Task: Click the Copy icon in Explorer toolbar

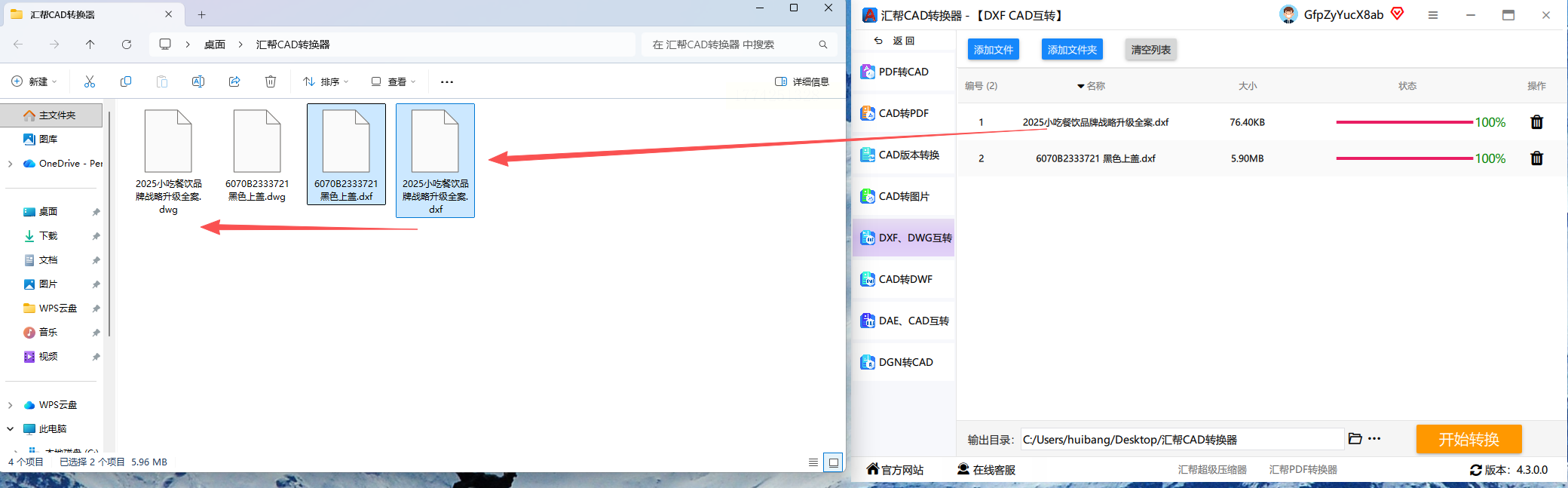Action: [126, 81]
